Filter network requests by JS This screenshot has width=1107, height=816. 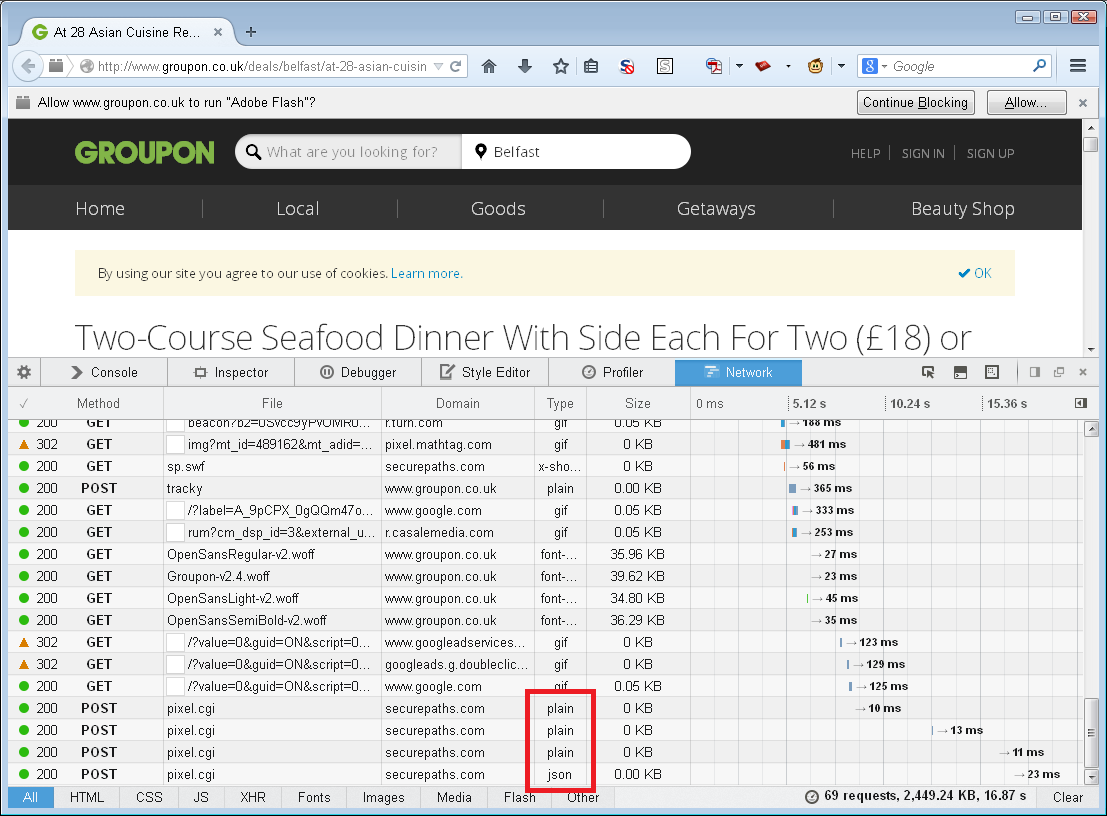[x=201, y=797]
